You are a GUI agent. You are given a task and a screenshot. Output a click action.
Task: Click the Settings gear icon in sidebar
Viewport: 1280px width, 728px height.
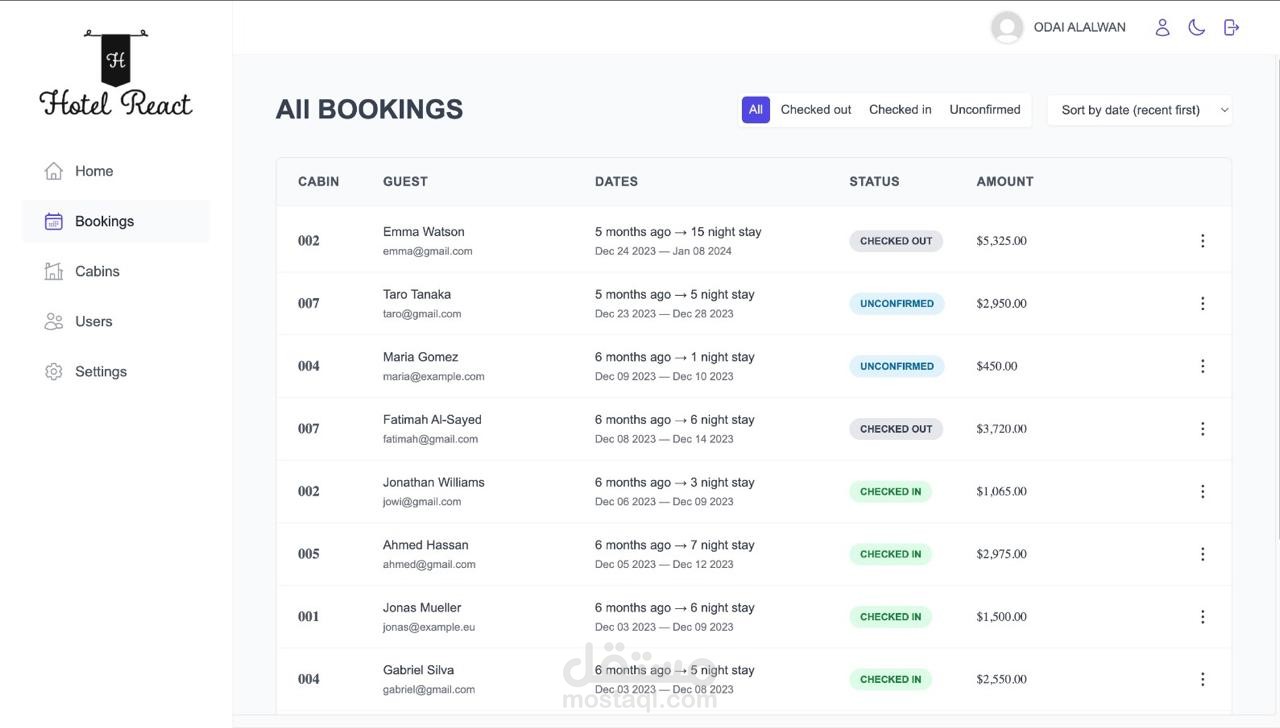tap(54, 371)
